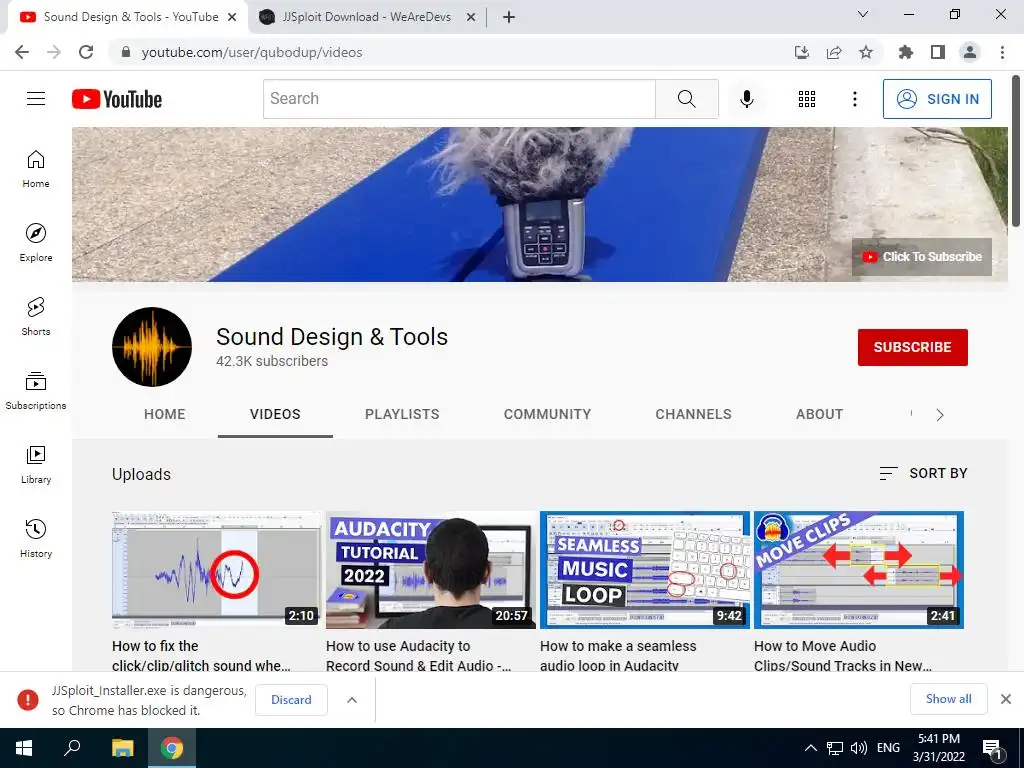The width and height of the screenshot is (1024, 768).
Task: Go to Home in sidebar
Action: (x=36, y=169)
